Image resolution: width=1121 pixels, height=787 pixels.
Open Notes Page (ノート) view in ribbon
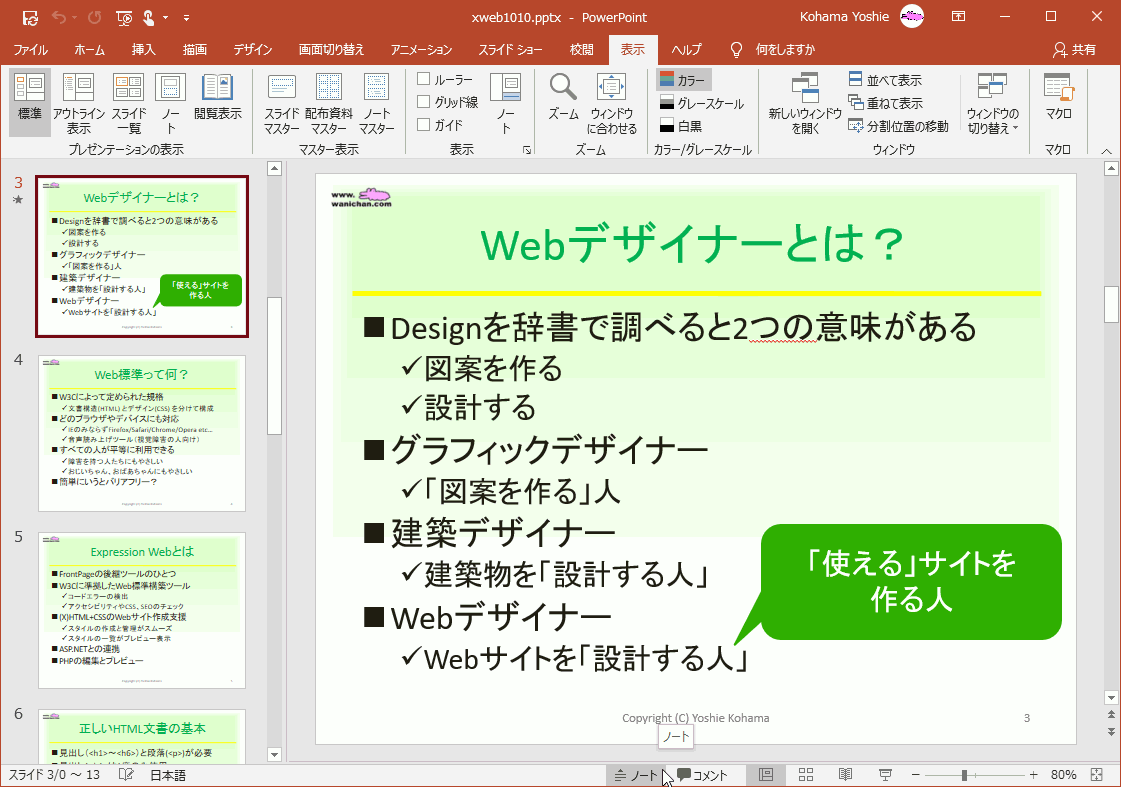pyautogui.click(x=170, y=103)
